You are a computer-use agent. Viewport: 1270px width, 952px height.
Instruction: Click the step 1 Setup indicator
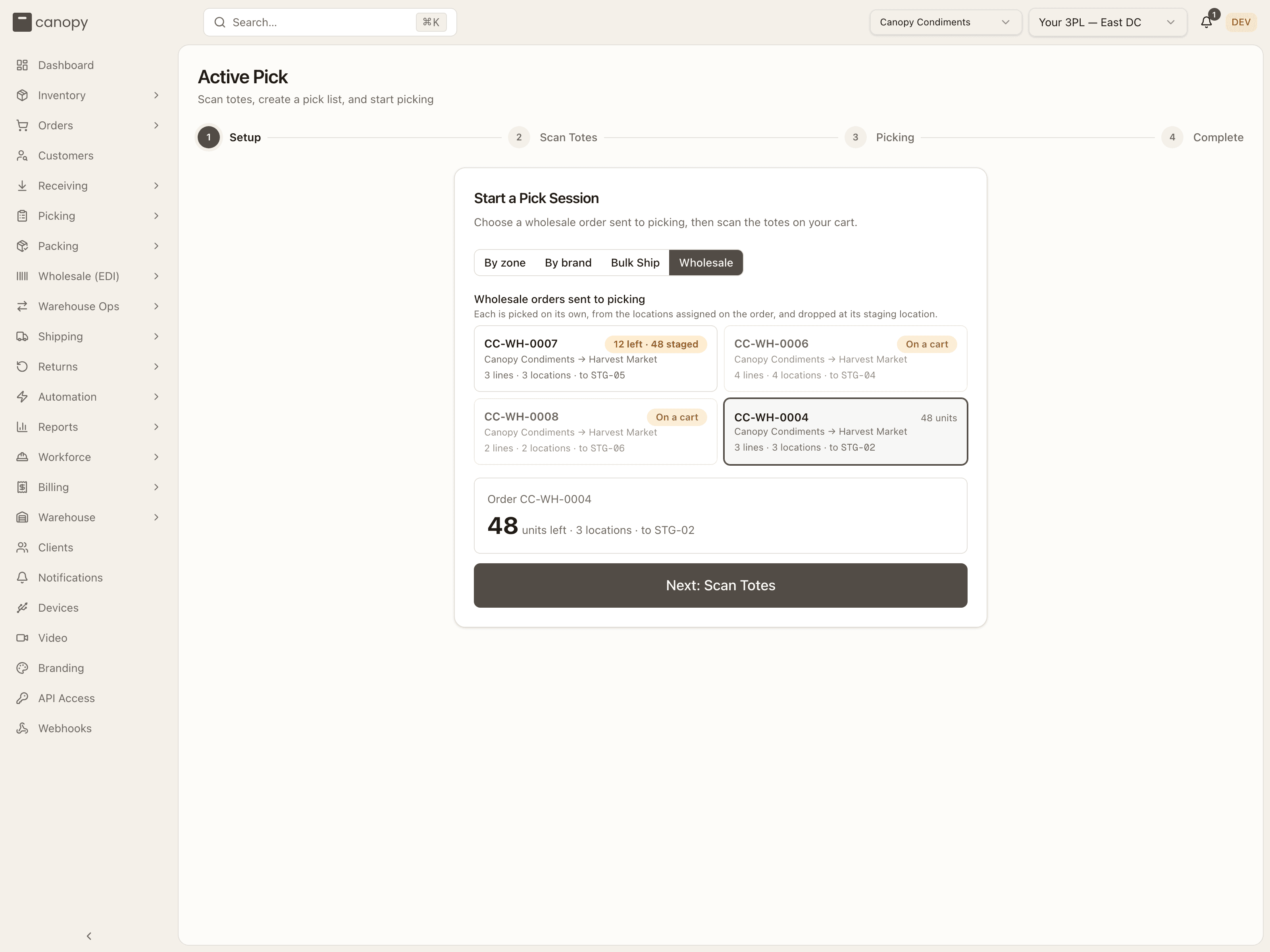pos(229,138)
